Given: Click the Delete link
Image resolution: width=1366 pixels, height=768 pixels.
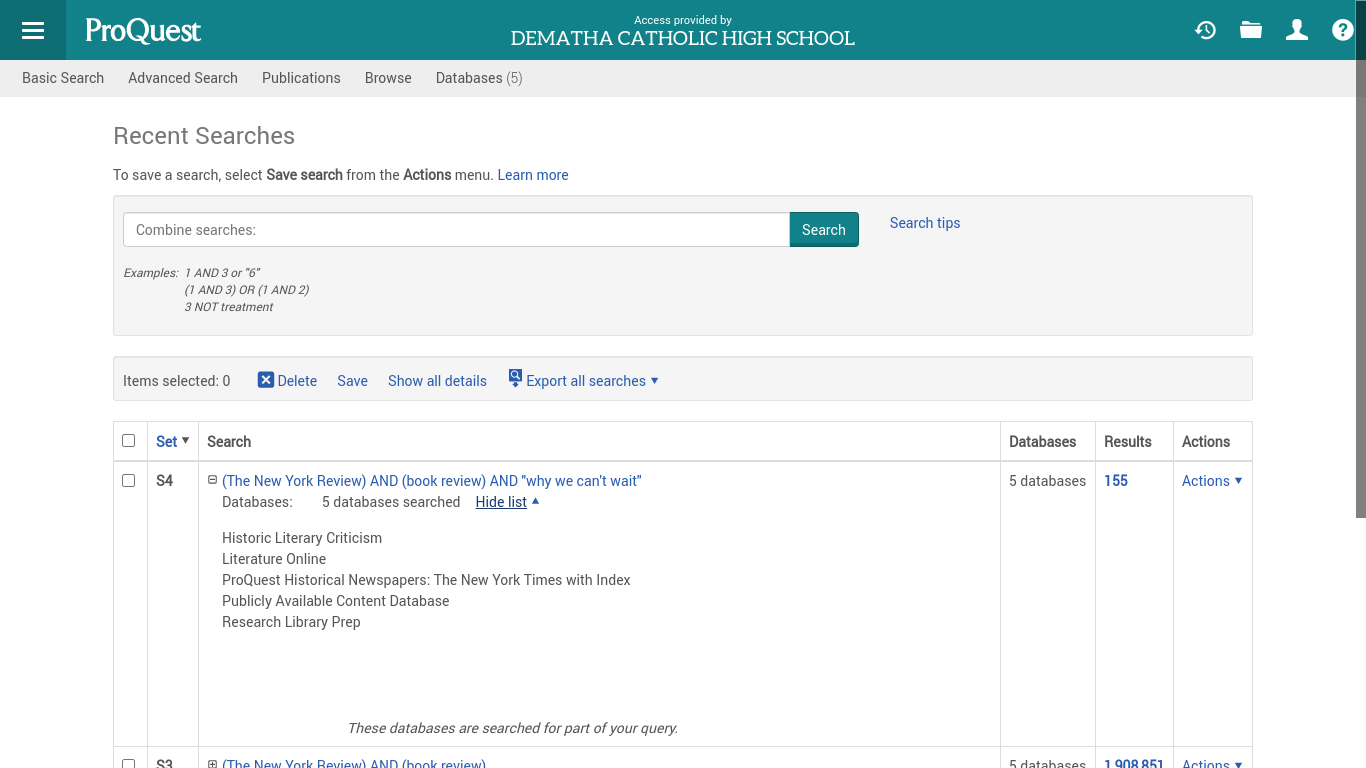Looking at the screenshot, I should (x=297, y=381).
